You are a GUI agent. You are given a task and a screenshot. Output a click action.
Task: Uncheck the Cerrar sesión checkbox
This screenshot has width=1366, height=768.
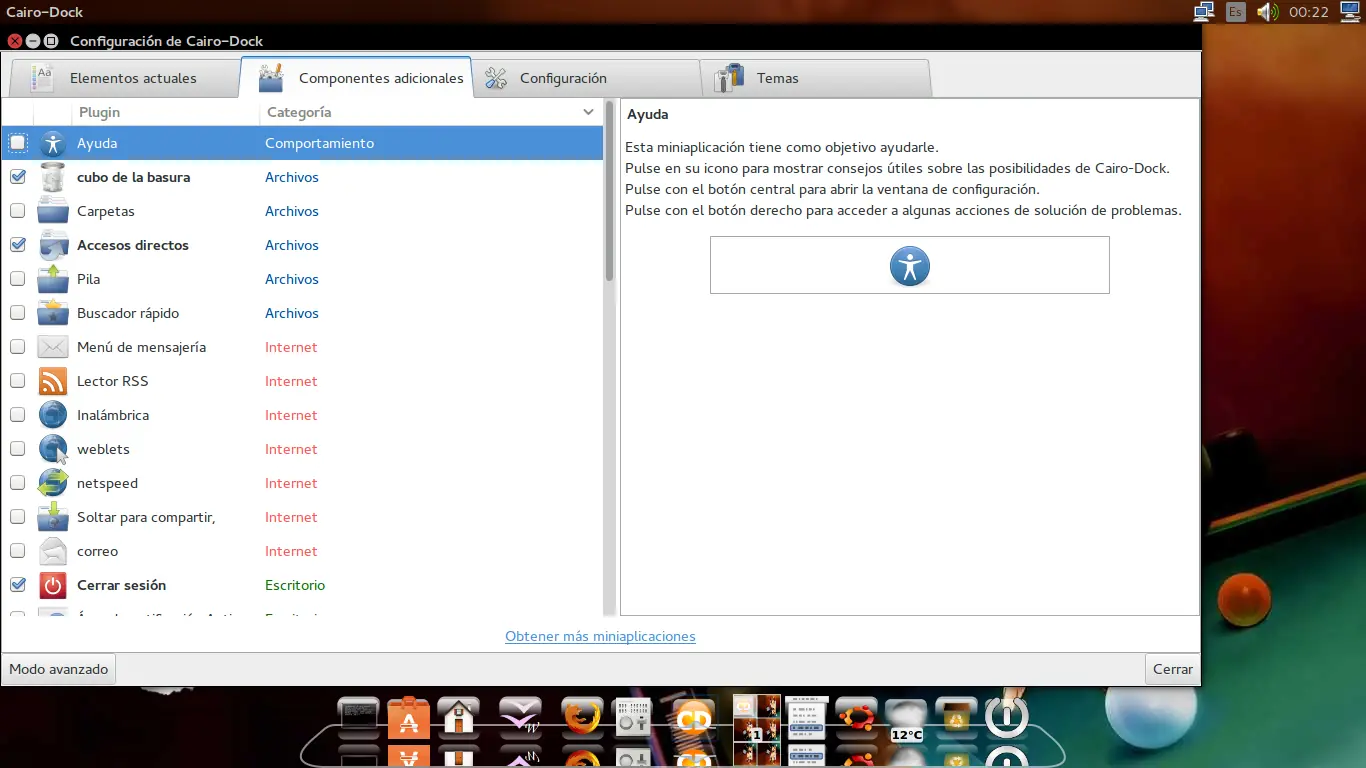coord(18,585)
